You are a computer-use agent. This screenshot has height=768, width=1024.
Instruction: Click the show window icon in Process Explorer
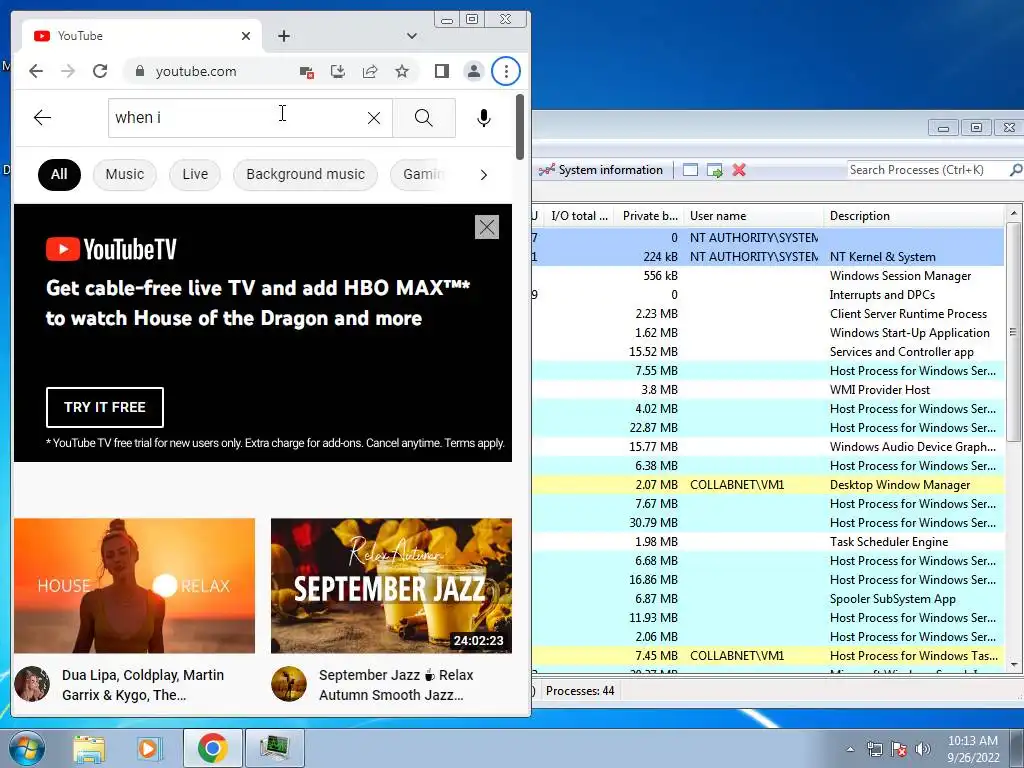click(x=690, y=170)
